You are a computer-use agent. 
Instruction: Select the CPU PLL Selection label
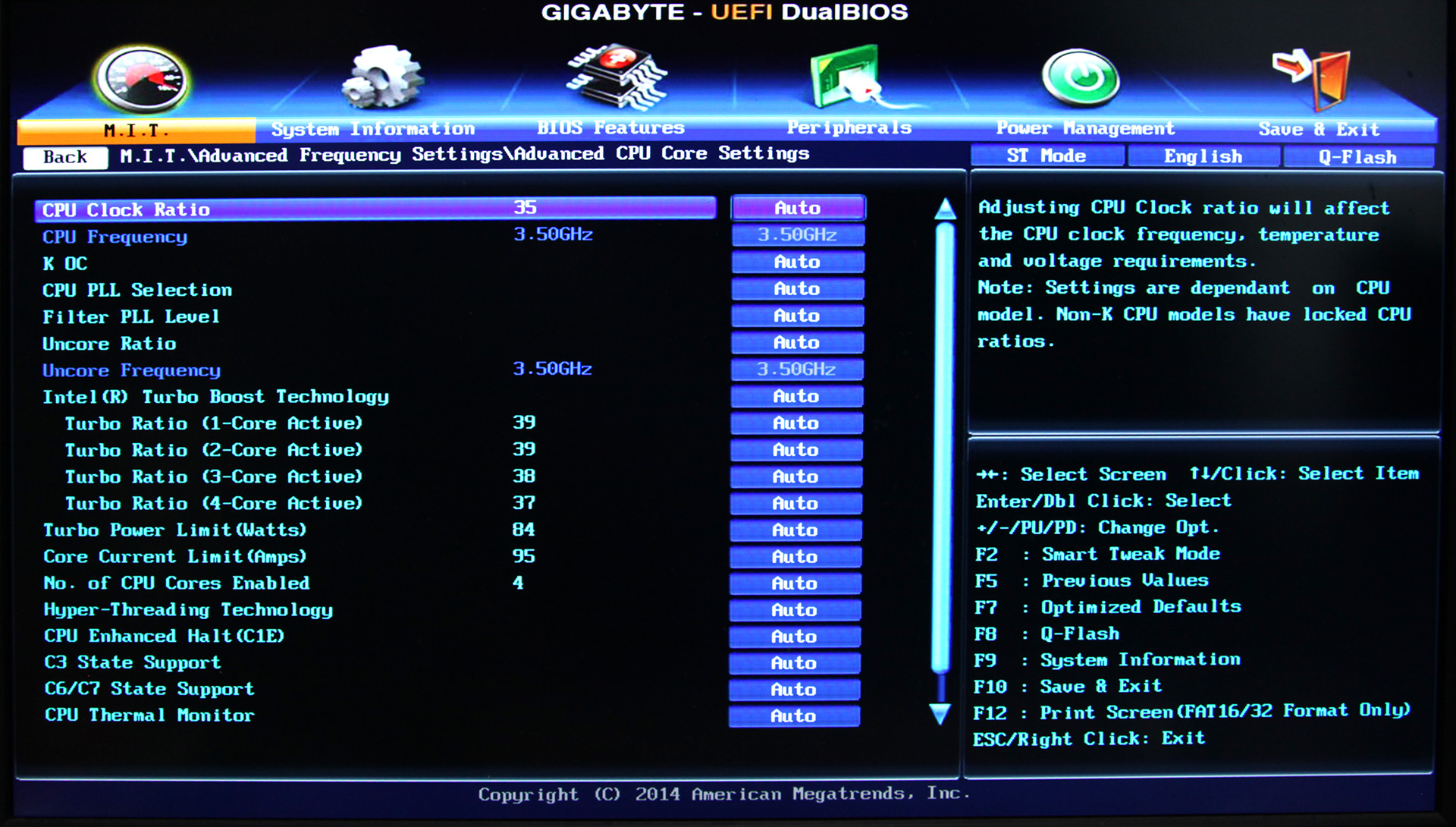[137, 290]
